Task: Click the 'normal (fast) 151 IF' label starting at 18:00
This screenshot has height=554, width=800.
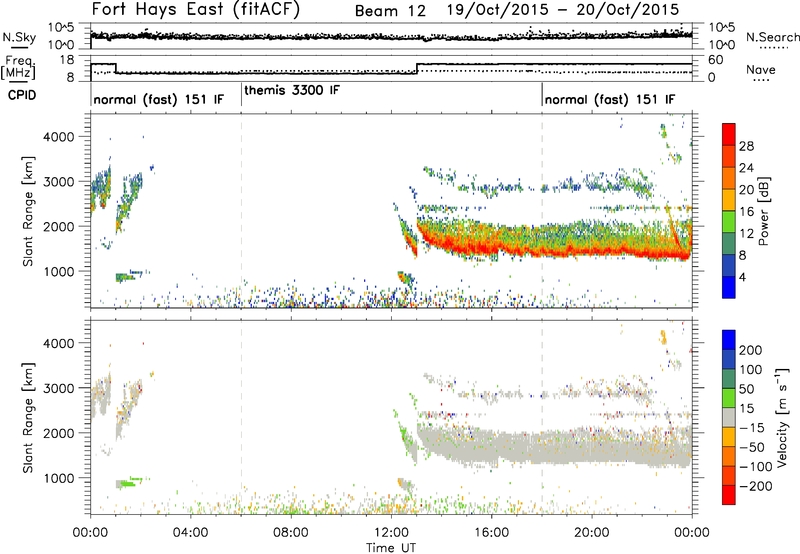Action: [610, 99]
